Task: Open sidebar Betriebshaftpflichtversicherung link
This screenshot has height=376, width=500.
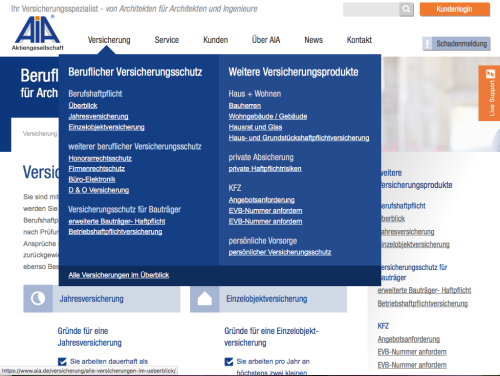Action: (x=423, y=304)
